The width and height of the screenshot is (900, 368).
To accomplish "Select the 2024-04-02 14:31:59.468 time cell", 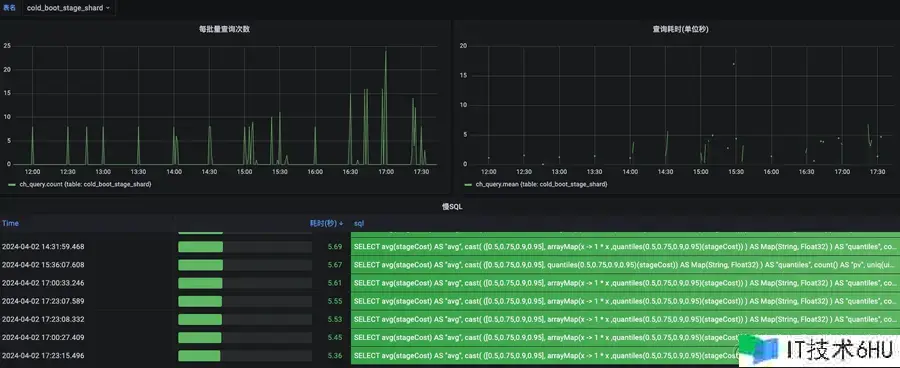I will pyautogui.click(x=43, y=247).
